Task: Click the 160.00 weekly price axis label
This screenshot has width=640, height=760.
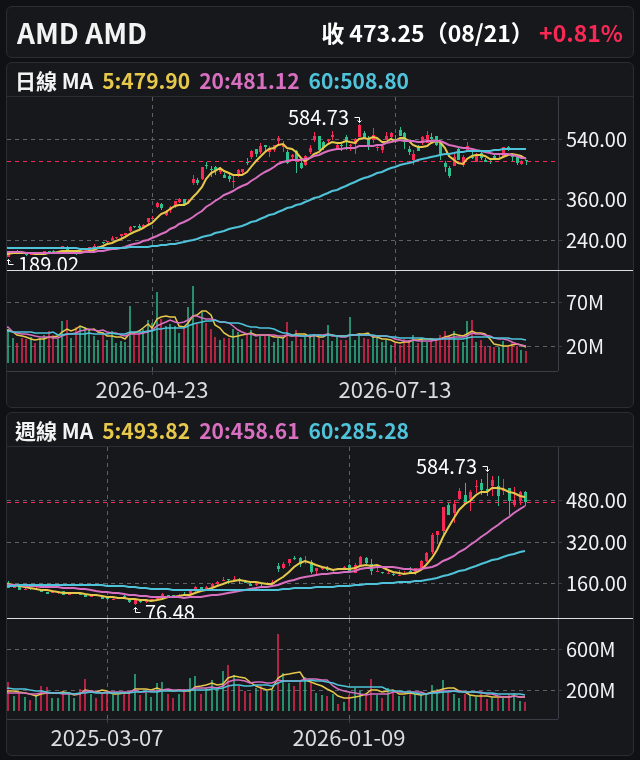Action: click(596, 584)
